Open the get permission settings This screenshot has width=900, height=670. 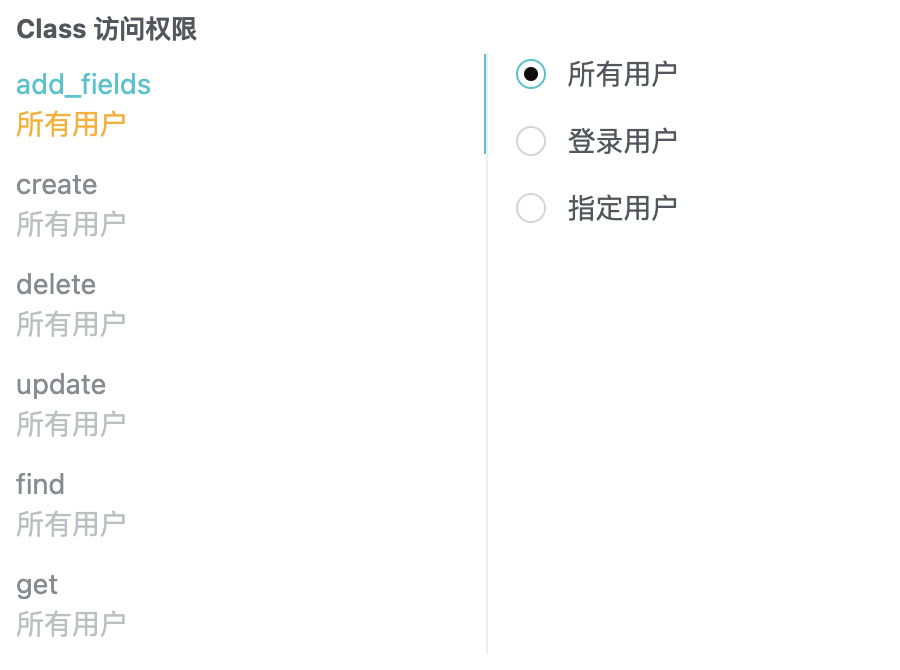(x=36, y=585)
